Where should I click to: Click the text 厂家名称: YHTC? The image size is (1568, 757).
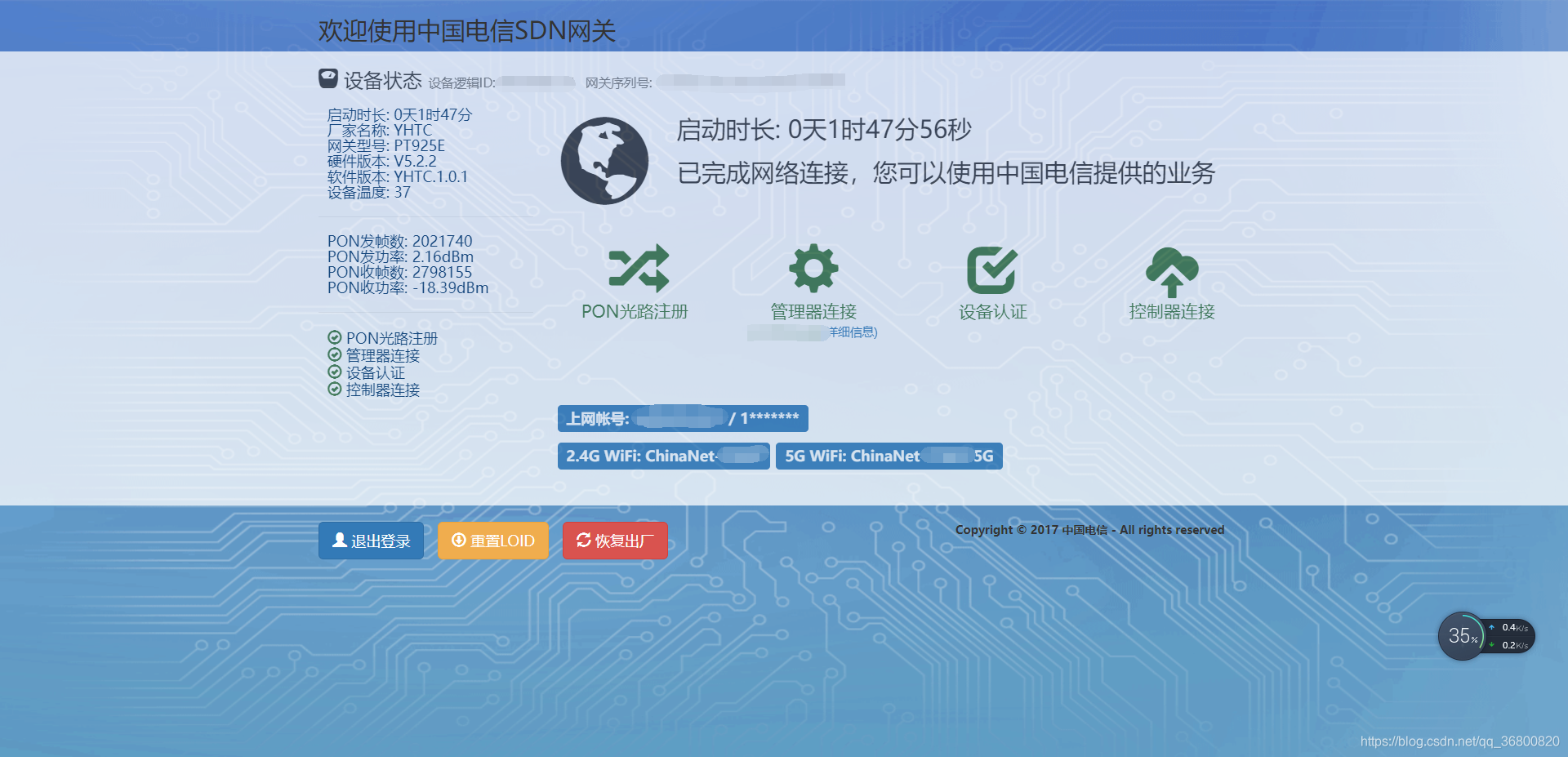(380, 130)
